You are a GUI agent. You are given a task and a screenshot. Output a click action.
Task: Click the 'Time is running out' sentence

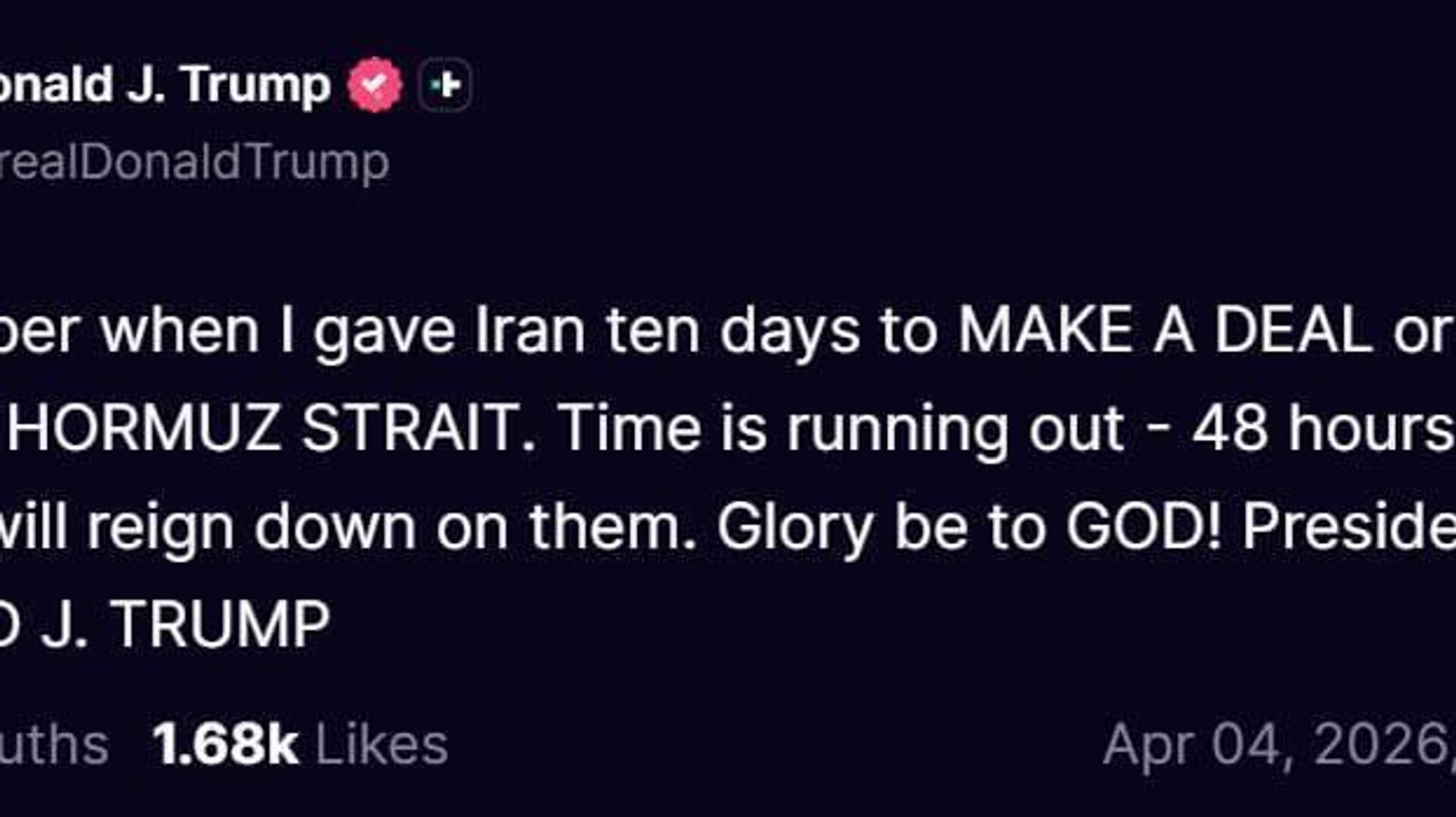(x=842, y=429)
